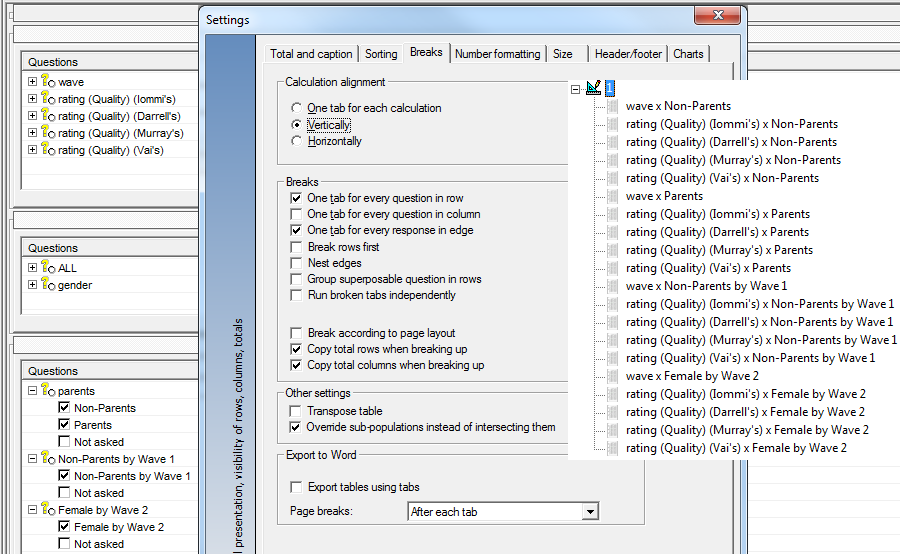Click the question icon beside Female by Wave 2 group
The width and height of the screenshot is (900, 554).
point(48,509)
